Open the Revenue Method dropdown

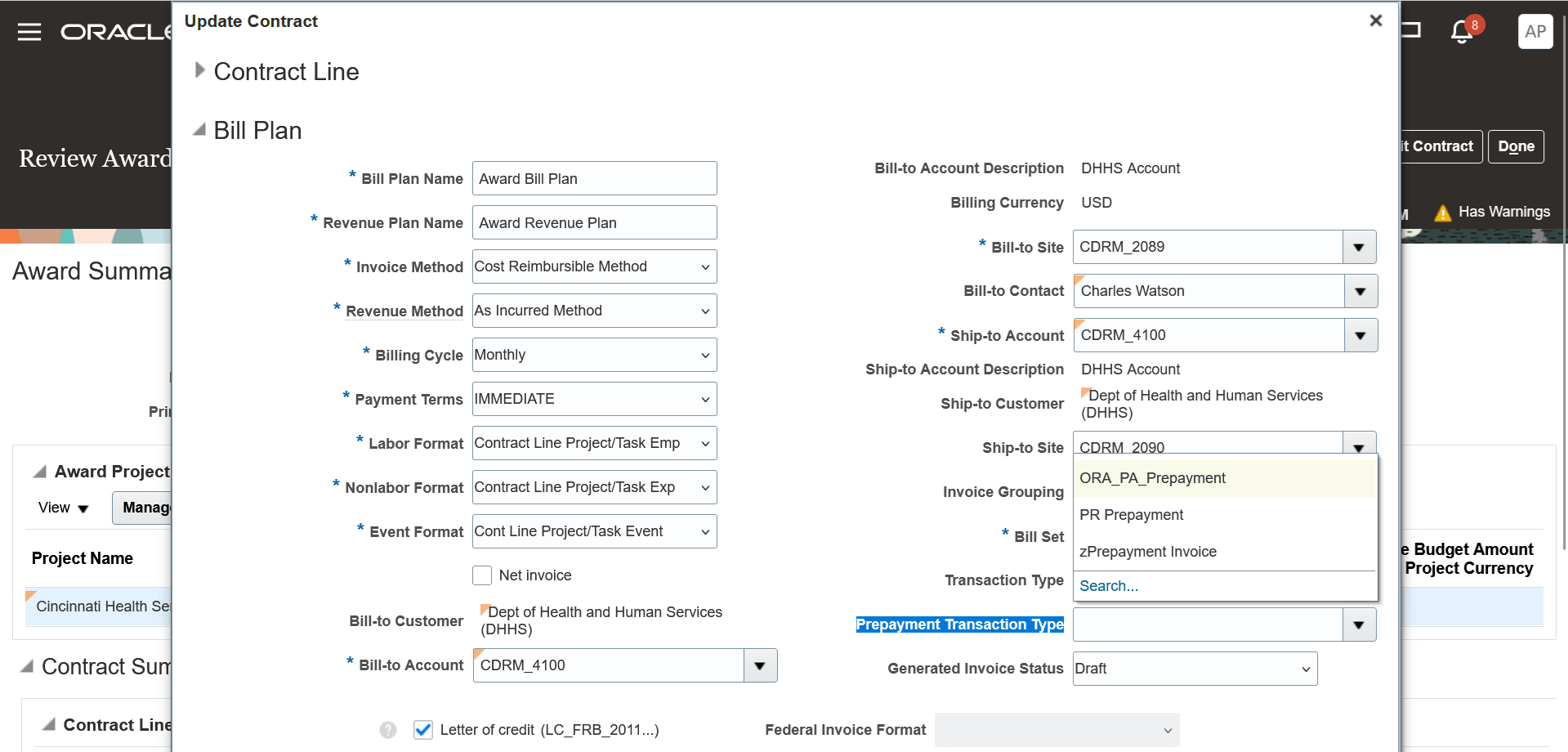tap(595, 311)
